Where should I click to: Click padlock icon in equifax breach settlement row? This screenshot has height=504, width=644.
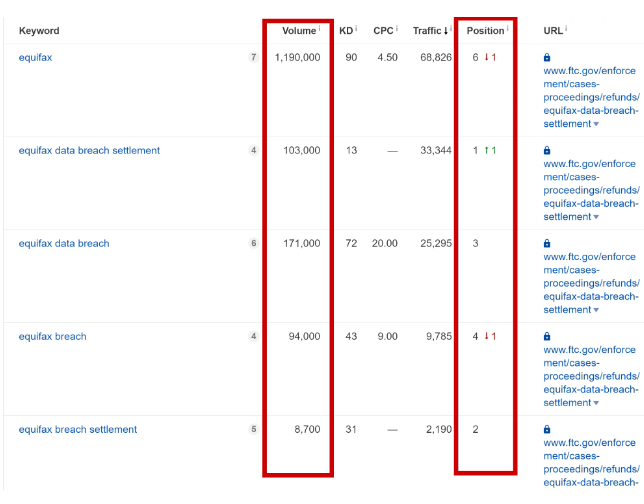point(547,429)
